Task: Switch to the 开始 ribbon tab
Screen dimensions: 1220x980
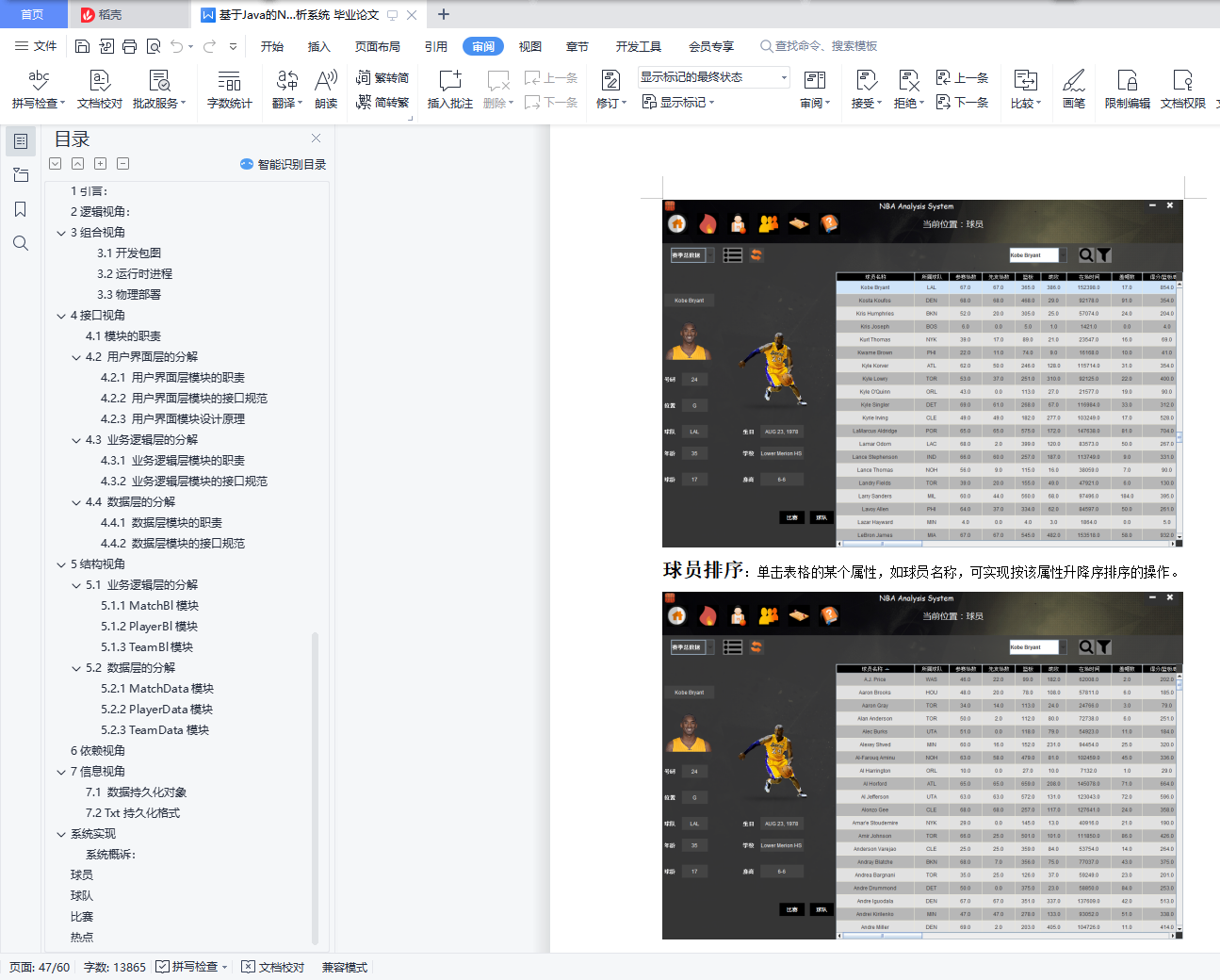Action: pos(272,46)
